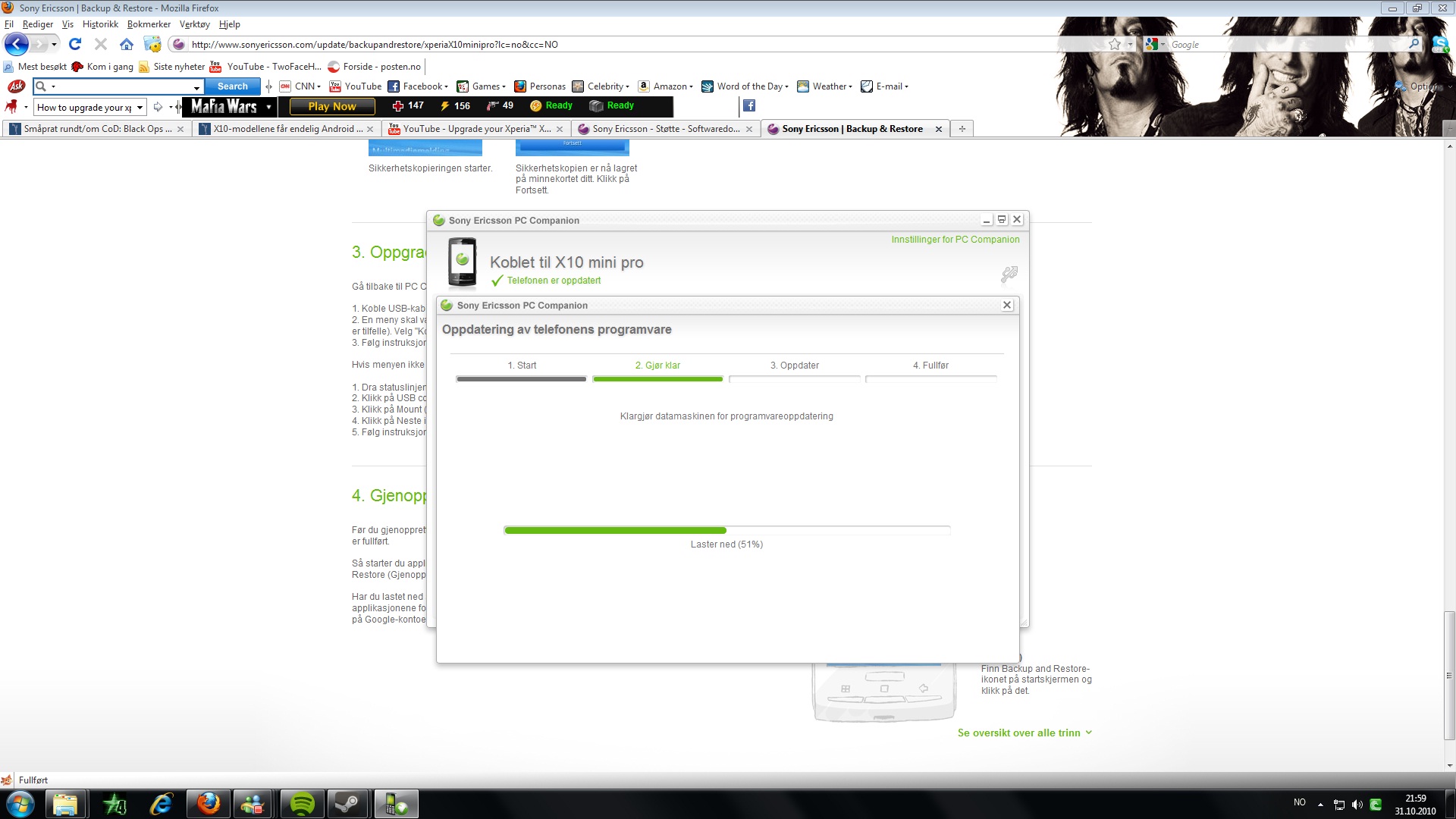Click the Ask Search button

tap(232, 86)
